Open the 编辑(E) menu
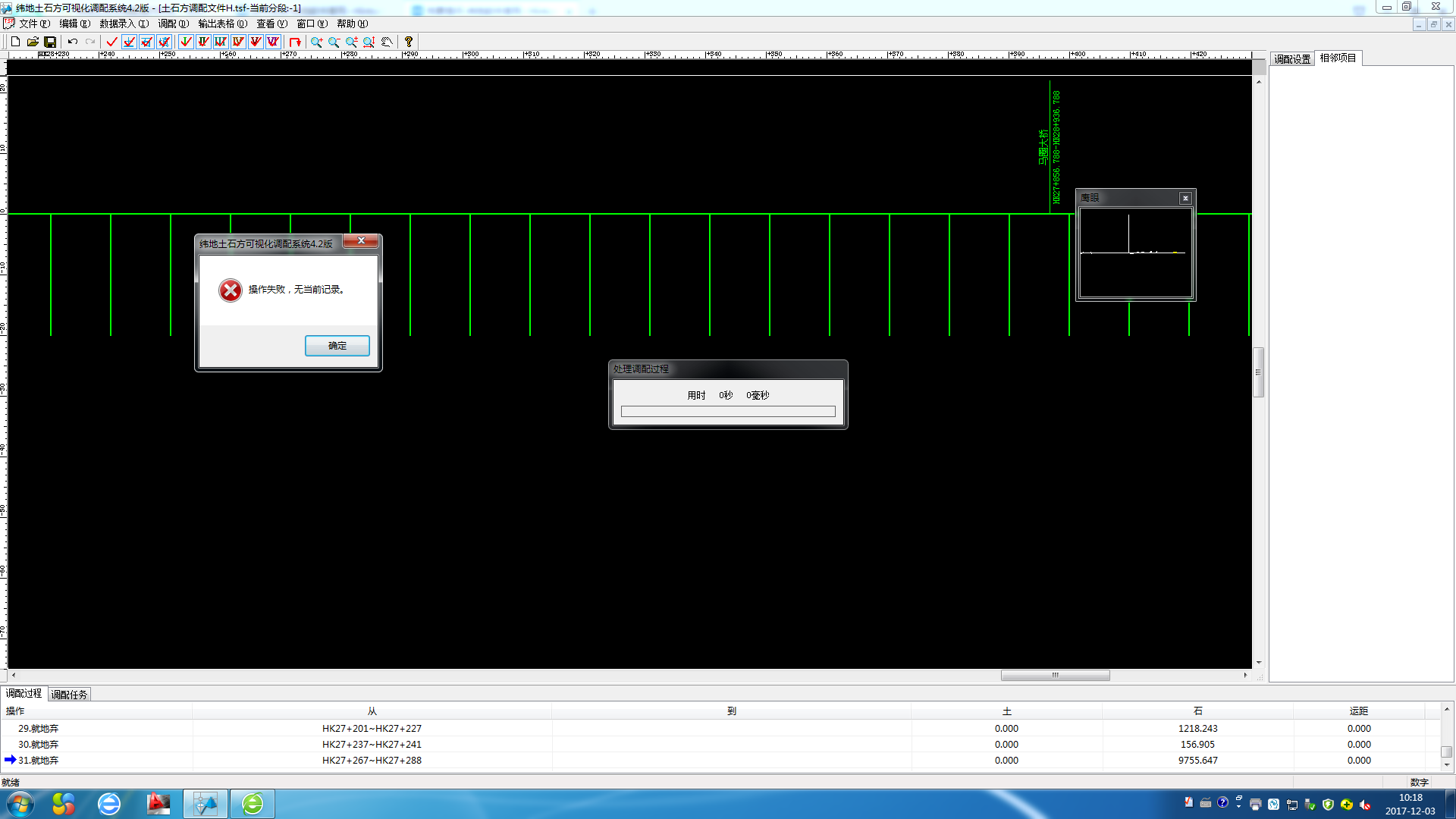The image size is (1456, 819). (74, 24)
